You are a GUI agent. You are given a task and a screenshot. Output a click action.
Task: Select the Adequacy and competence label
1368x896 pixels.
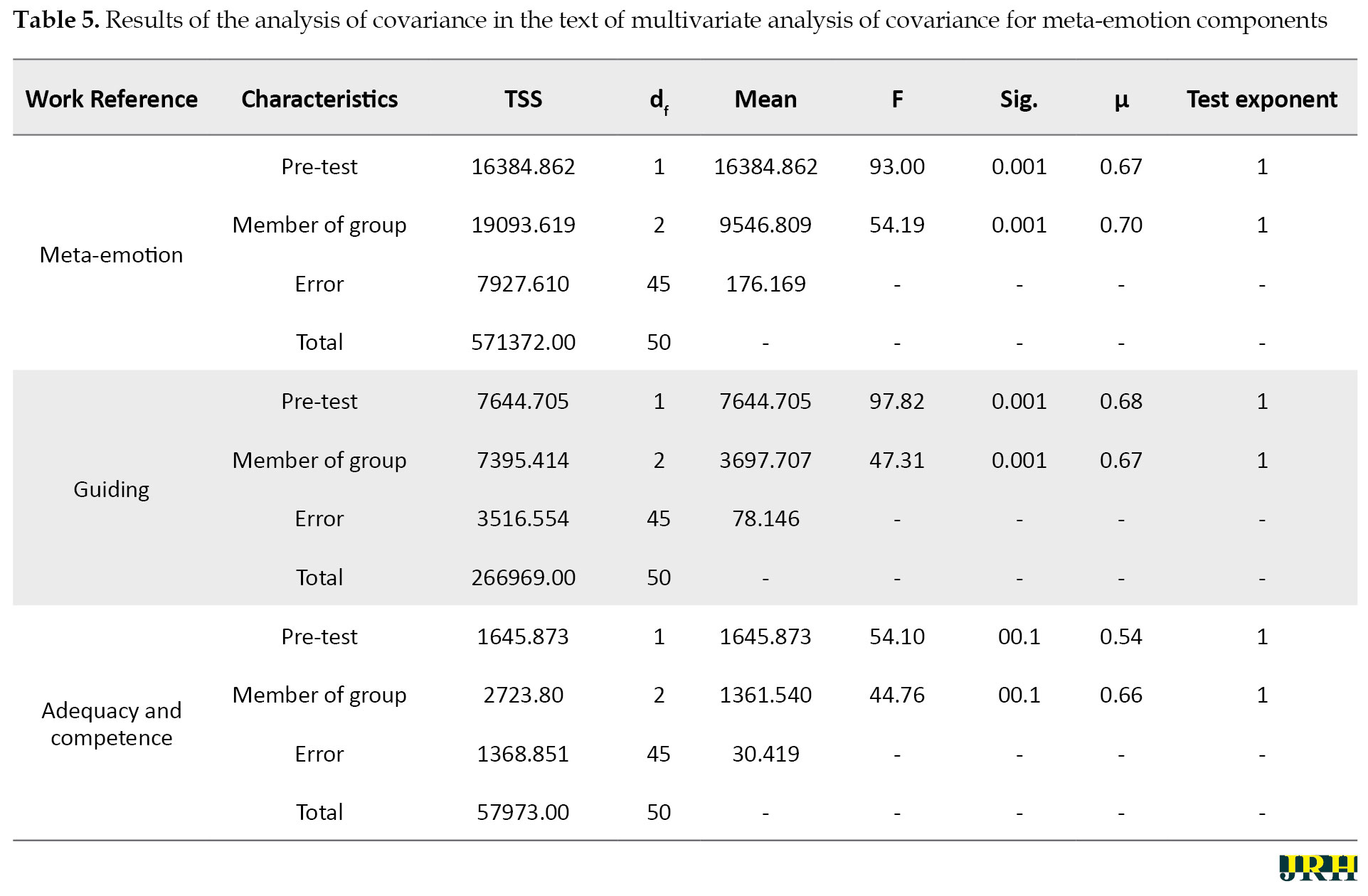click(112, 724)
